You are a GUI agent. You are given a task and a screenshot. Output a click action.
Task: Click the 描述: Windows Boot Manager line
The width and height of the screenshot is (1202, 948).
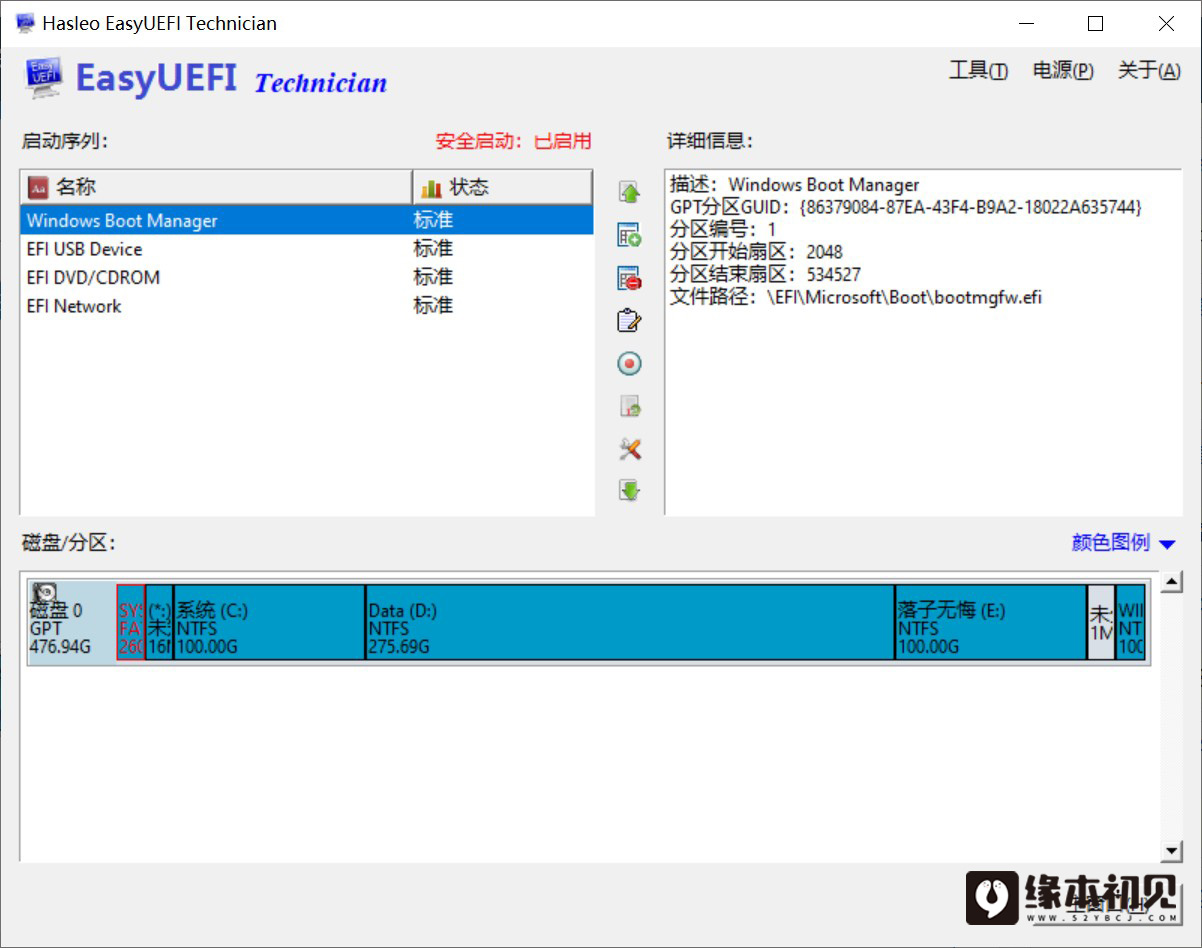click(x=795, y=185)
